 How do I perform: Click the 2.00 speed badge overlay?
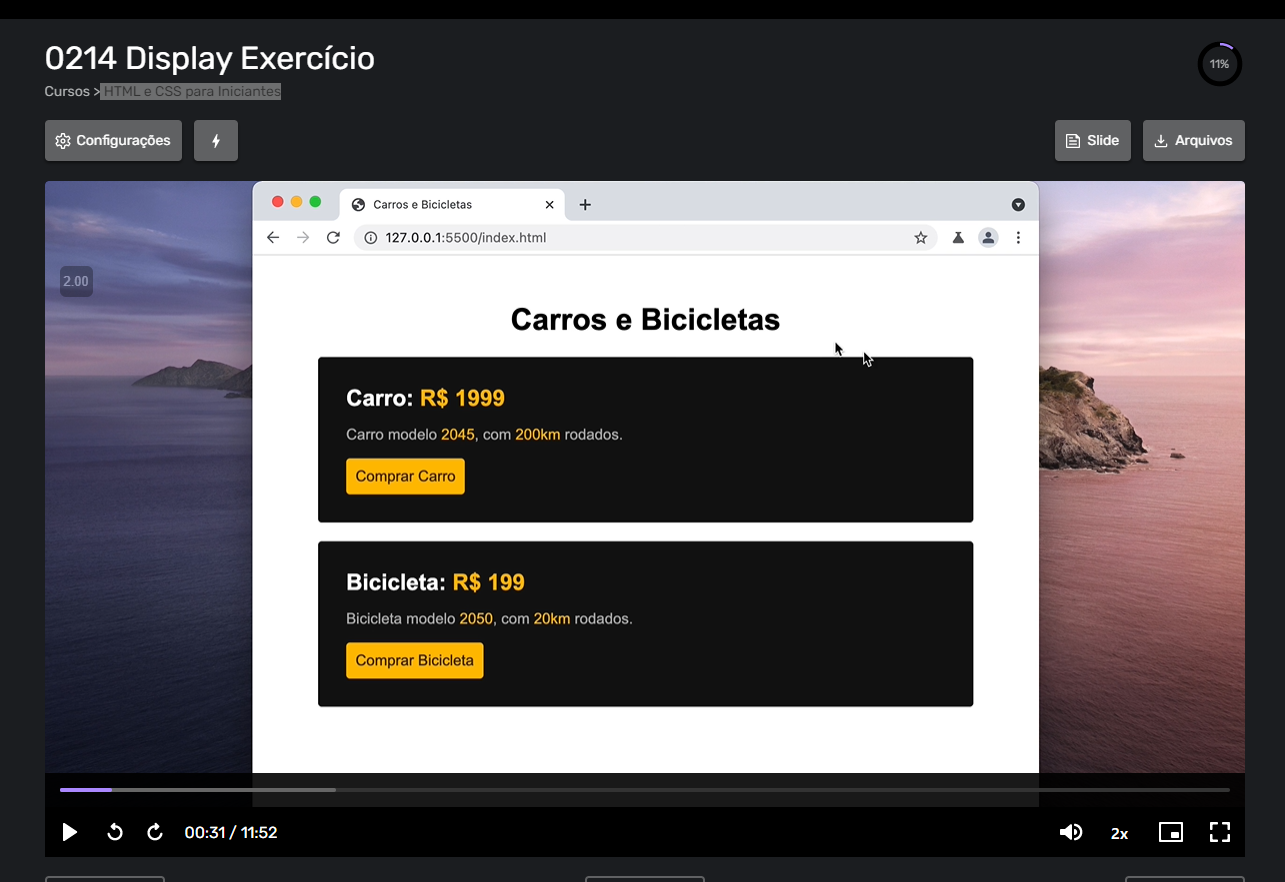(x=76, y=281)
